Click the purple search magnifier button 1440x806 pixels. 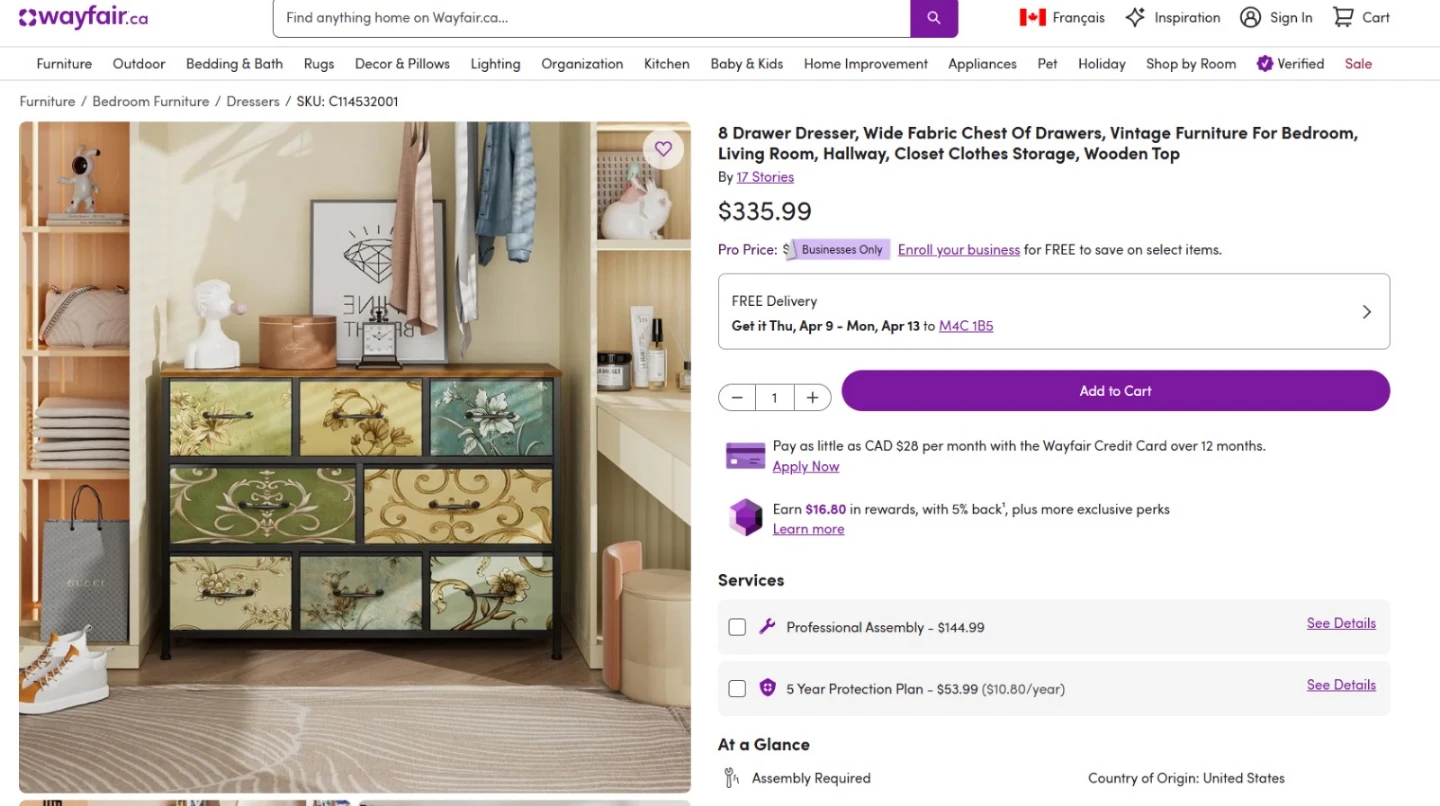pos(933,18)
